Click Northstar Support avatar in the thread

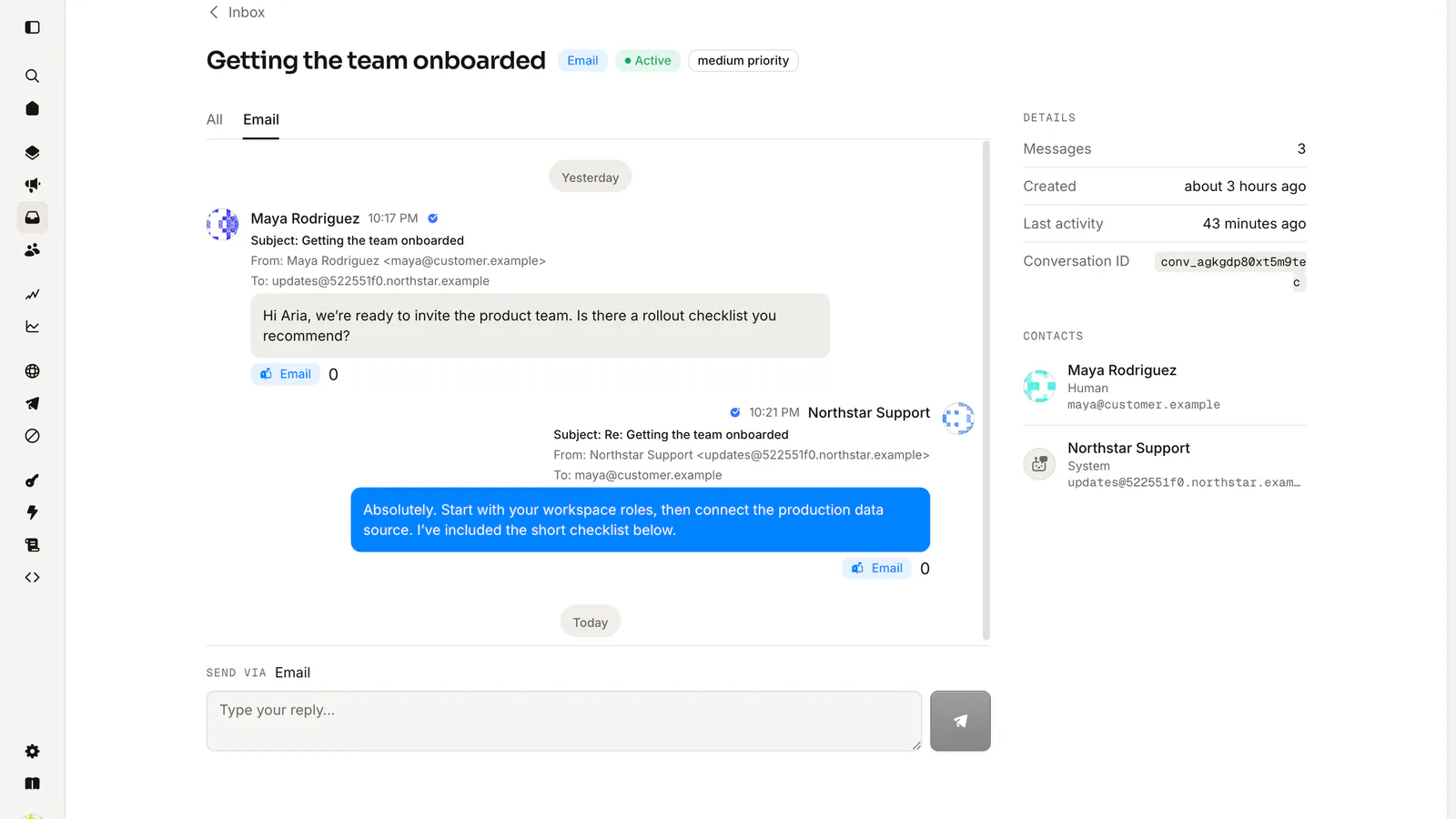click(958, 419)
